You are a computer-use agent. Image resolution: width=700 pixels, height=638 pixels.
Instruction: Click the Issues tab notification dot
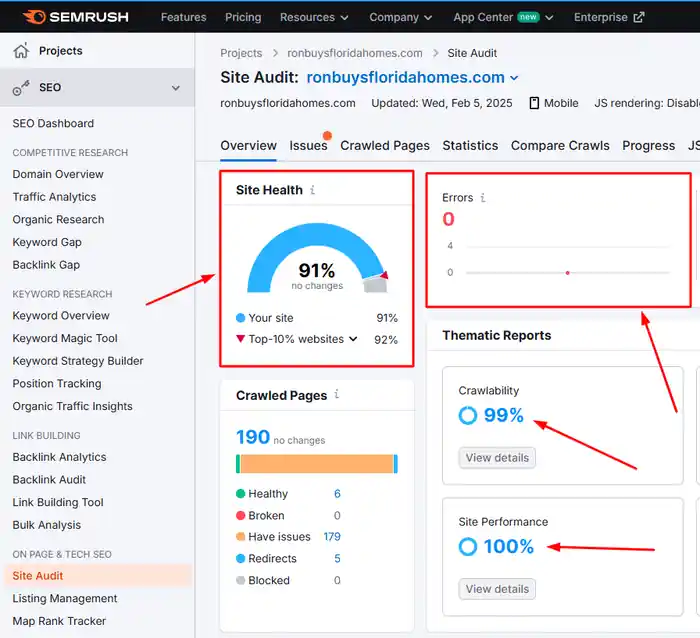click(327, 135)
